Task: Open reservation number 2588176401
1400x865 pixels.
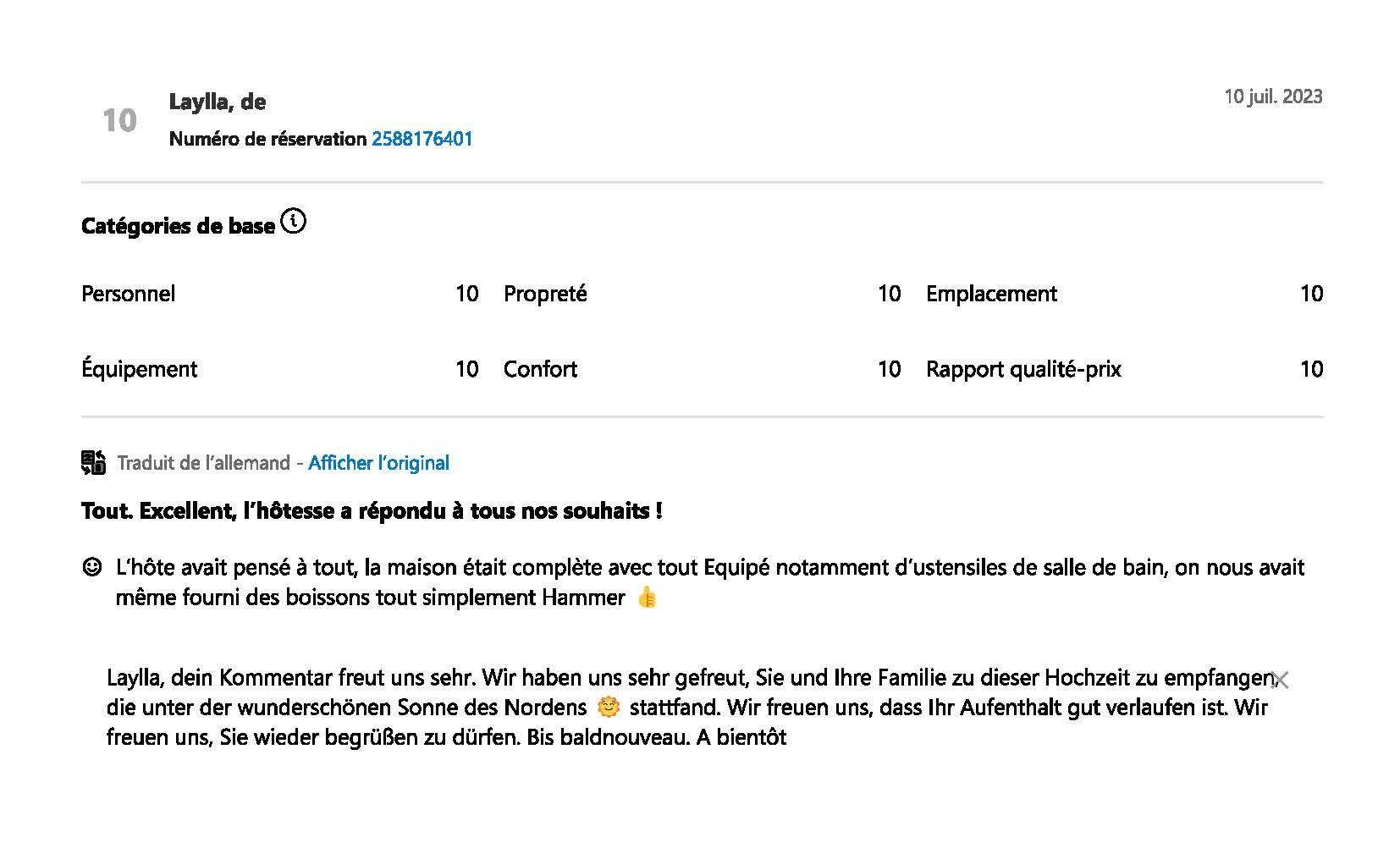Action: (422, 139)
